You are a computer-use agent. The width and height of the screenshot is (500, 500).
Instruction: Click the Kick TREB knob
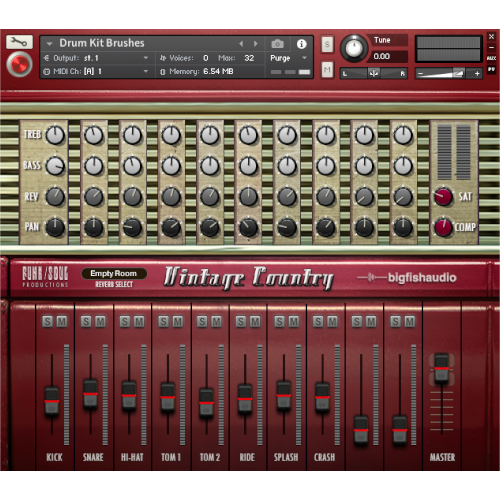pos(55,135)
